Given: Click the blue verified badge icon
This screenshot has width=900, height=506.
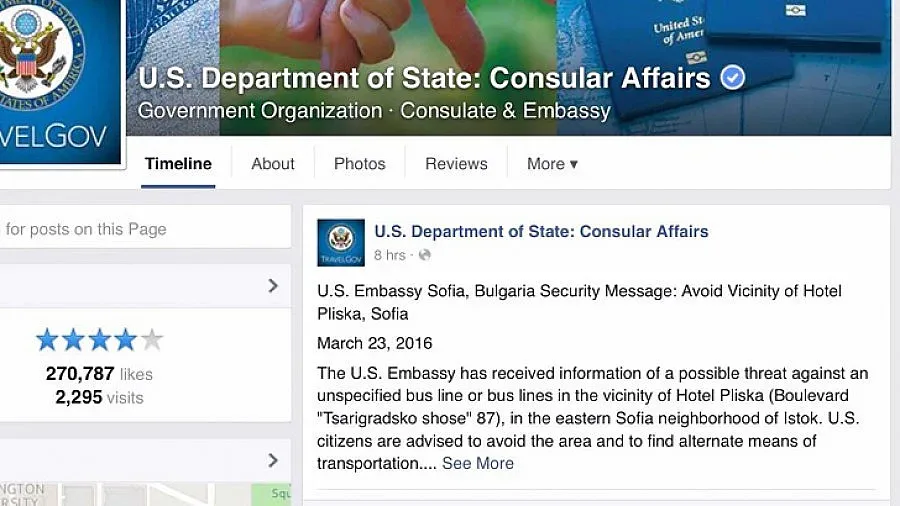Looking at the screenshot, I should (733, 78).
